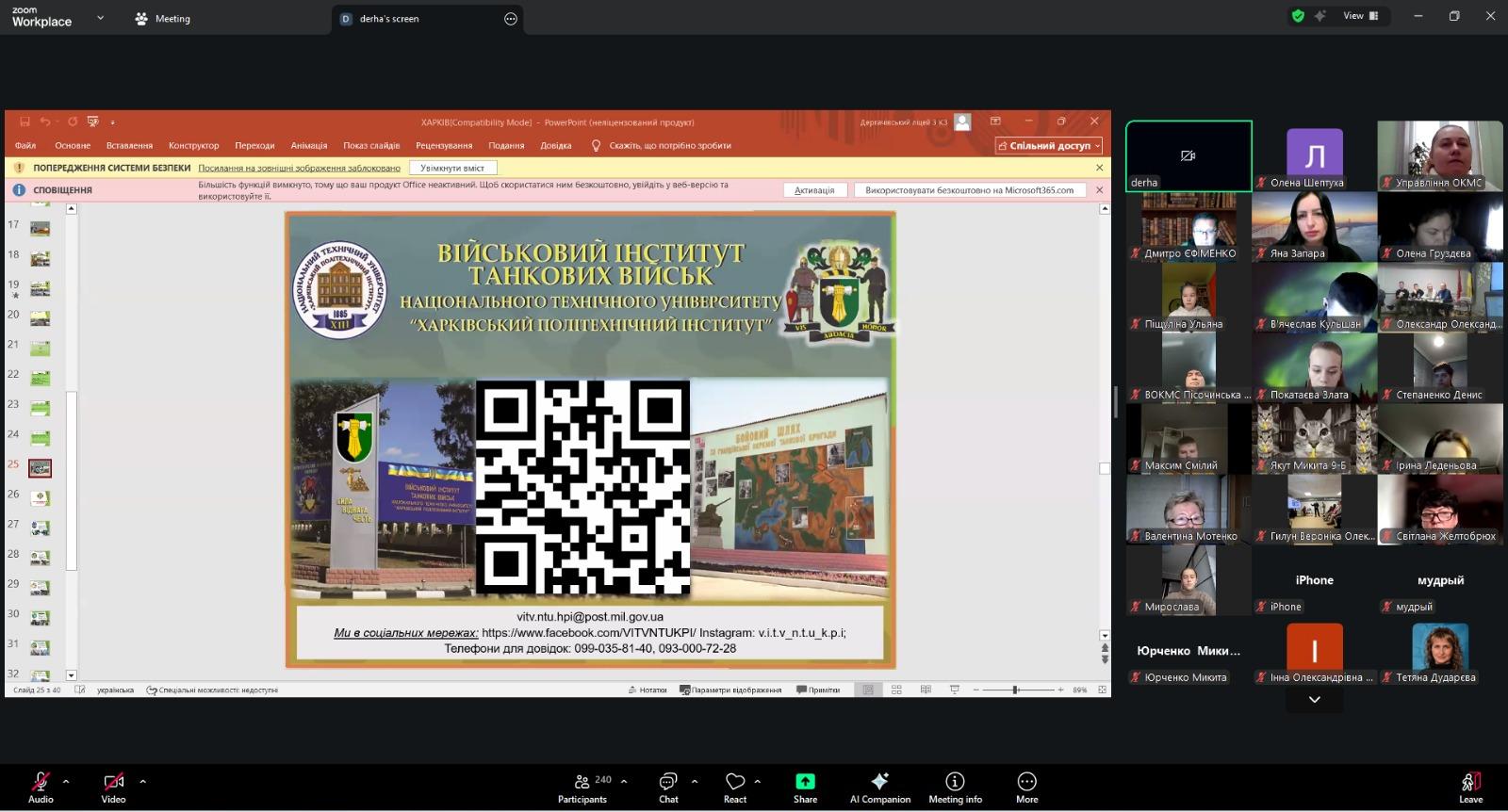Open AI Companion
The width and height of the screenshot is (1508, 812).
point(879,788)
